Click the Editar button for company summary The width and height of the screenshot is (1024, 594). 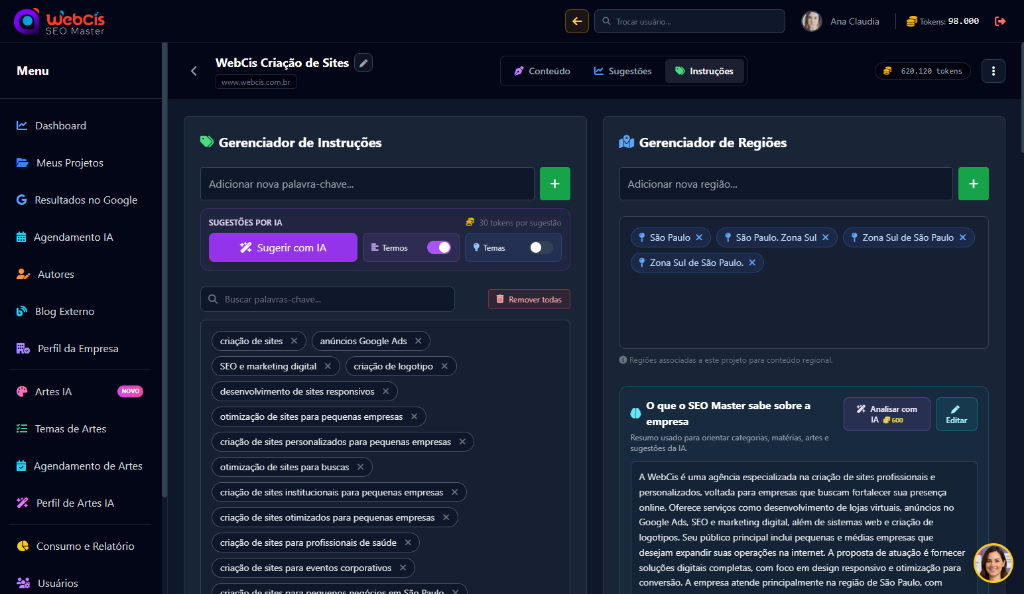click(x=956, y=414)
